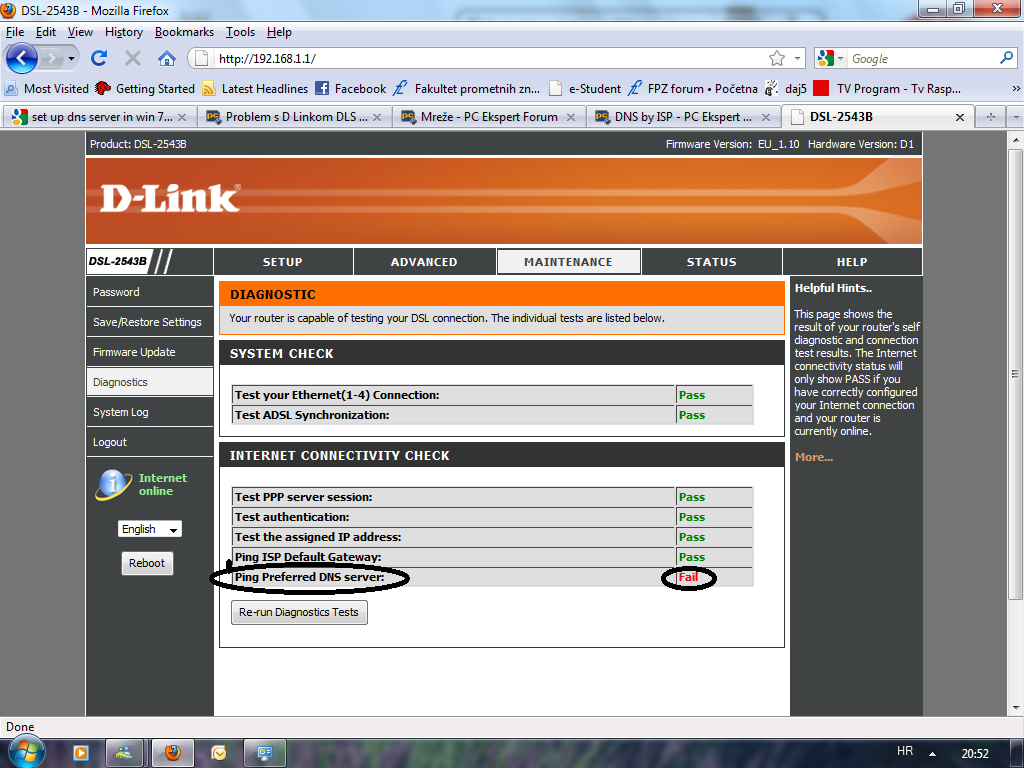Screen dimensions: 1024x768
Task: Open the English language dropdown
Action: [150, 529]
